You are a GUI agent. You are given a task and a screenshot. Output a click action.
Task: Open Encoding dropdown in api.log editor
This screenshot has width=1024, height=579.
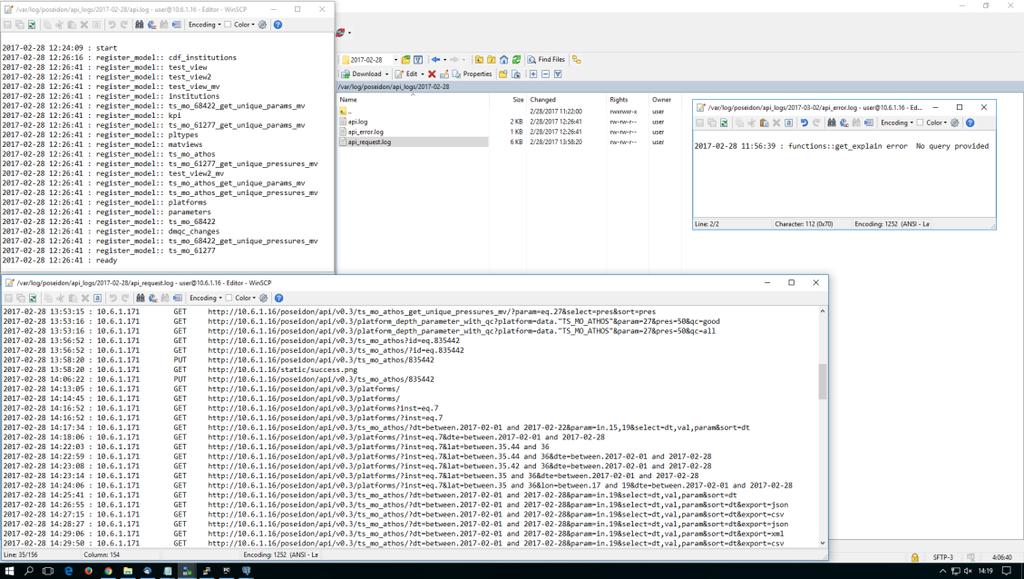204,25
